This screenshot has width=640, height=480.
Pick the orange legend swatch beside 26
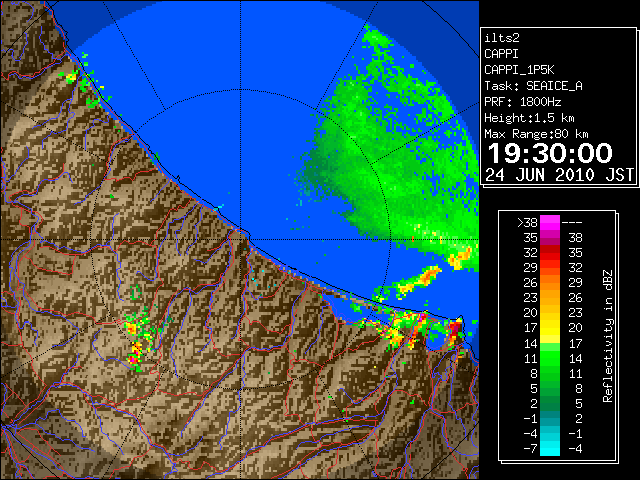[x=550, y=283]
